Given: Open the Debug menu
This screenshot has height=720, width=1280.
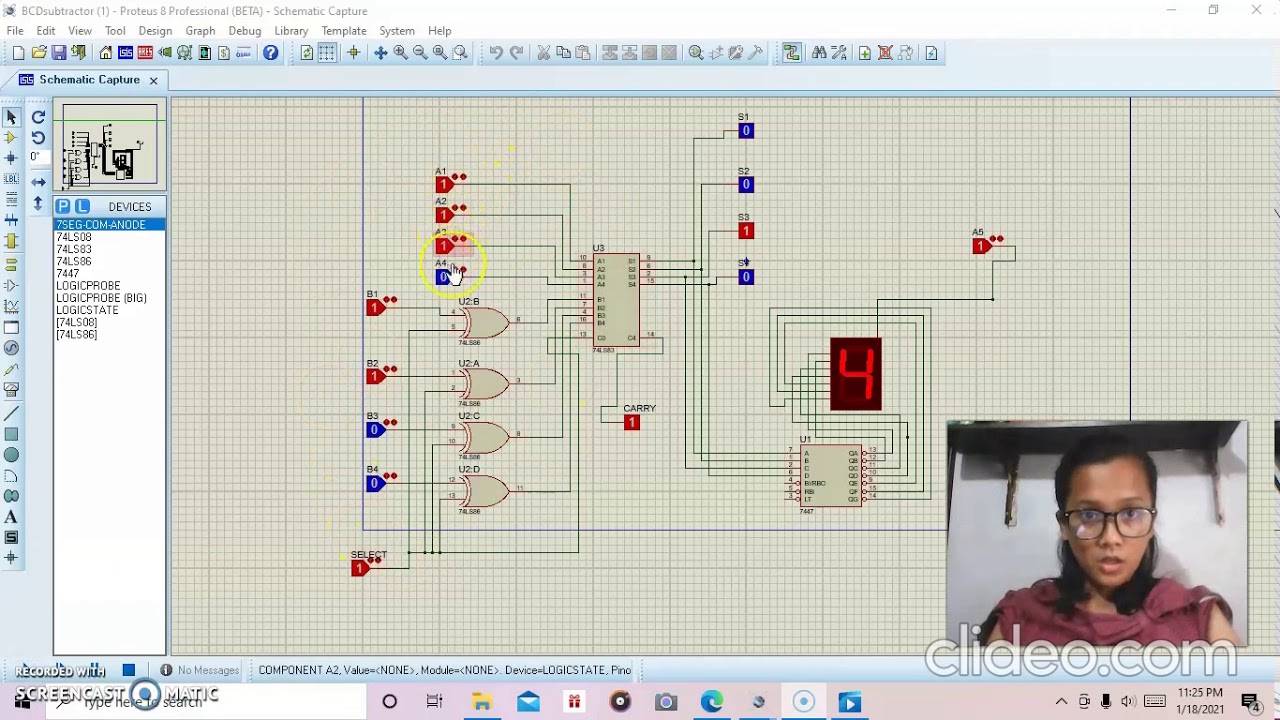Looking at the screenshot, I should point(244,31).
